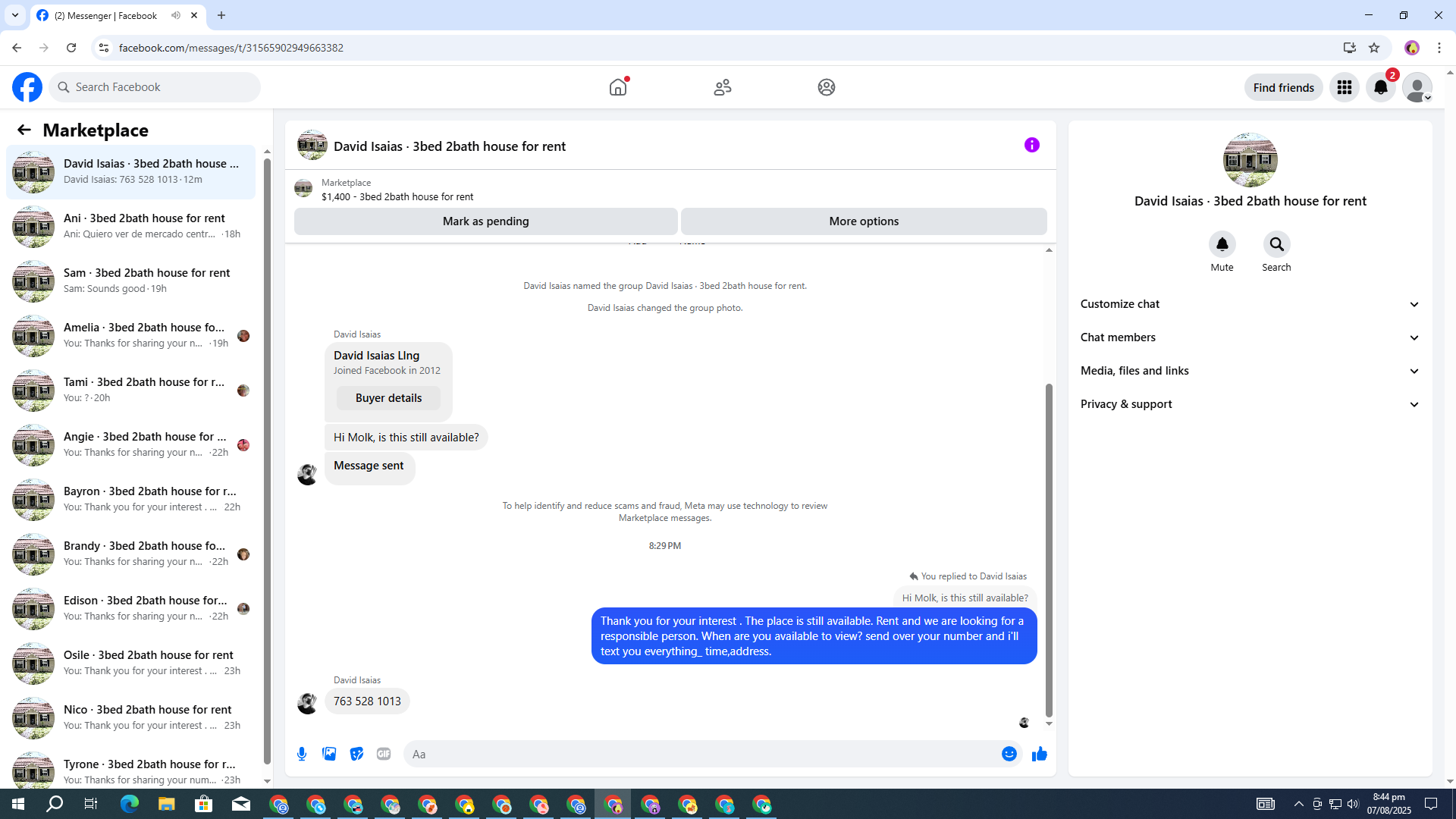The image size is (1456, 819).
Task: Open the Friends icon in top navigation
Action: pos(723,87)
